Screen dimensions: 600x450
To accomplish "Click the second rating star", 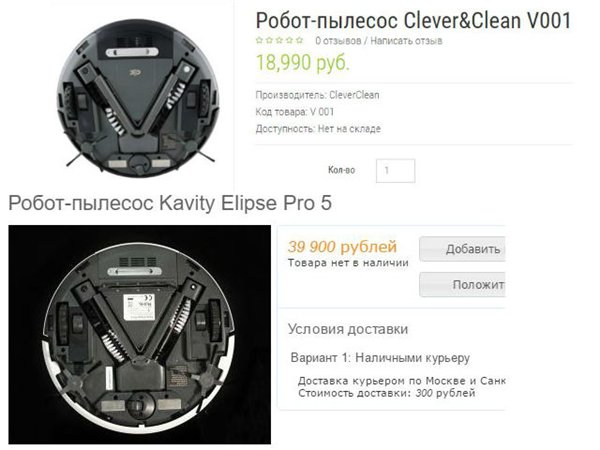I will click(269, 40).
